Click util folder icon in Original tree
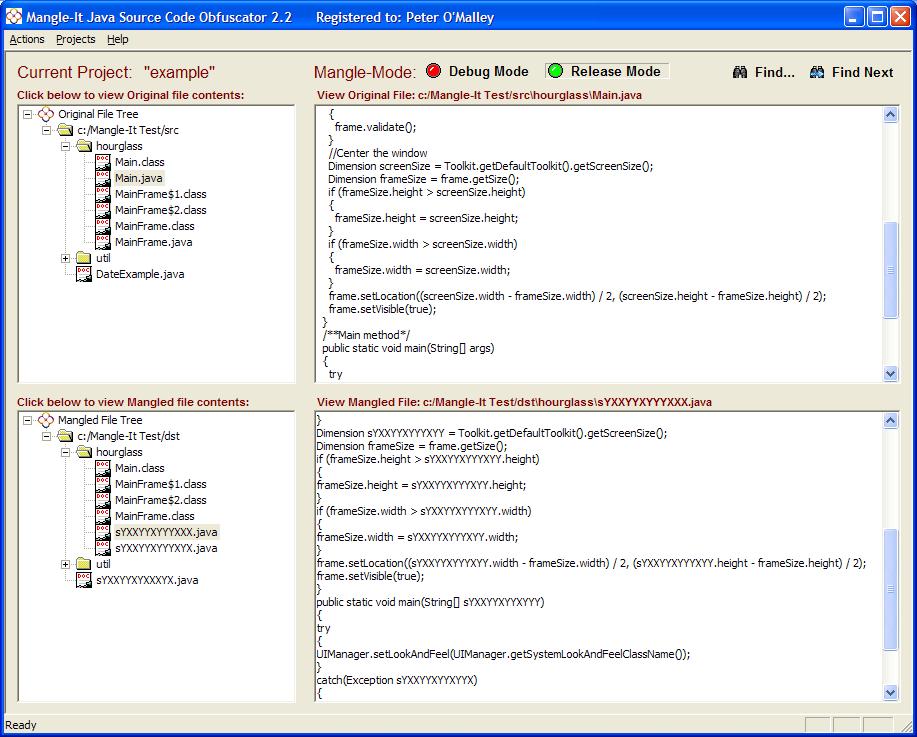 pos(84,258)
